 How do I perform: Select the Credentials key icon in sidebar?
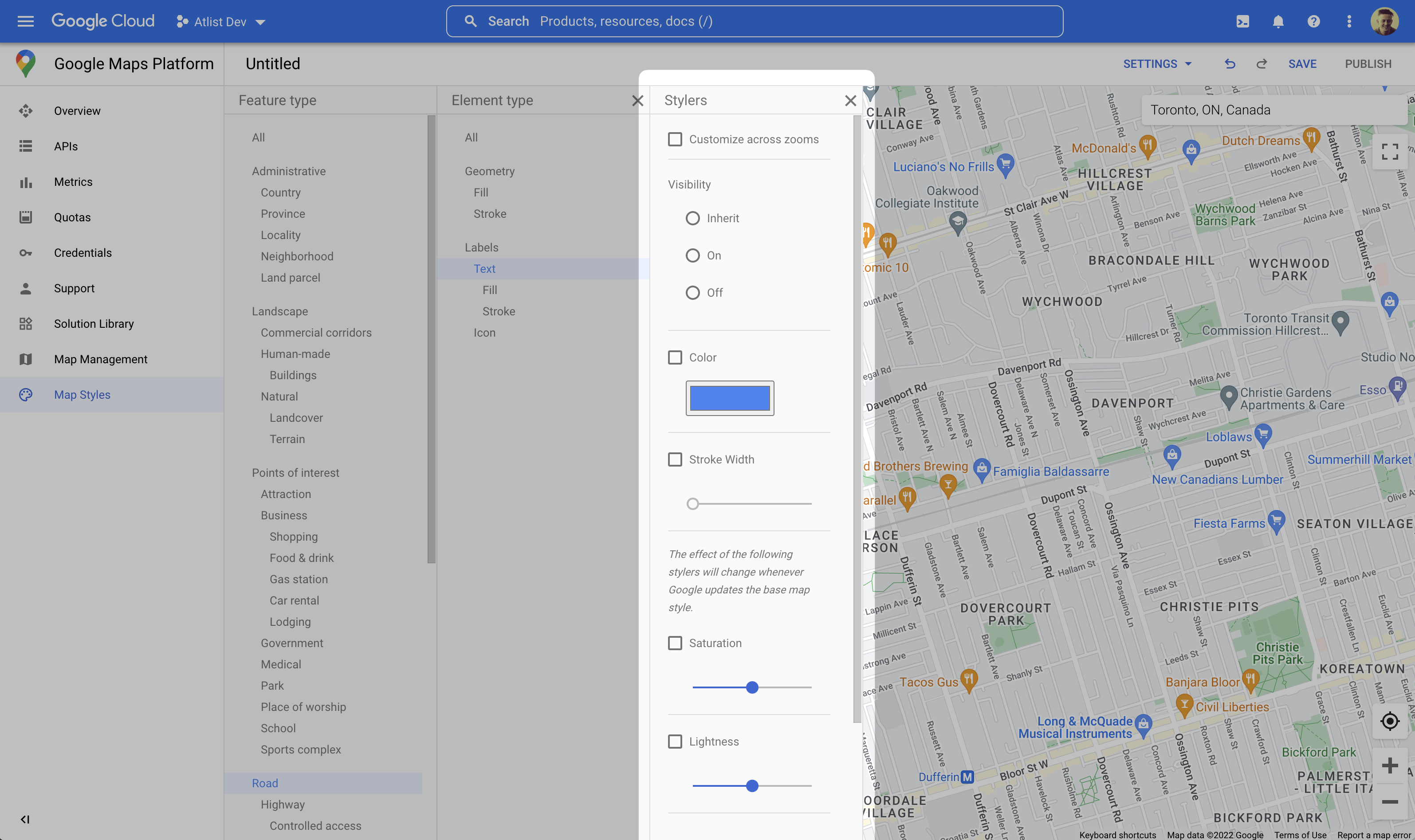pos(26,252)
